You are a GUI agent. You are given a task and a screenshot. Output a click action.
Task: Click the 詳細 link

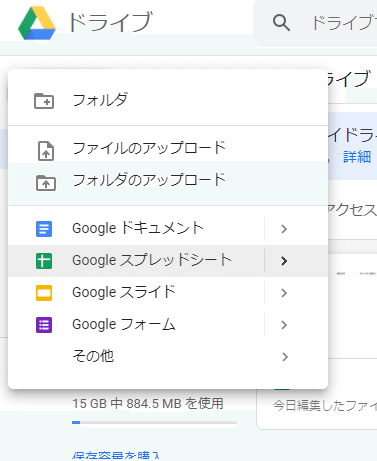(x=357, y=157)
